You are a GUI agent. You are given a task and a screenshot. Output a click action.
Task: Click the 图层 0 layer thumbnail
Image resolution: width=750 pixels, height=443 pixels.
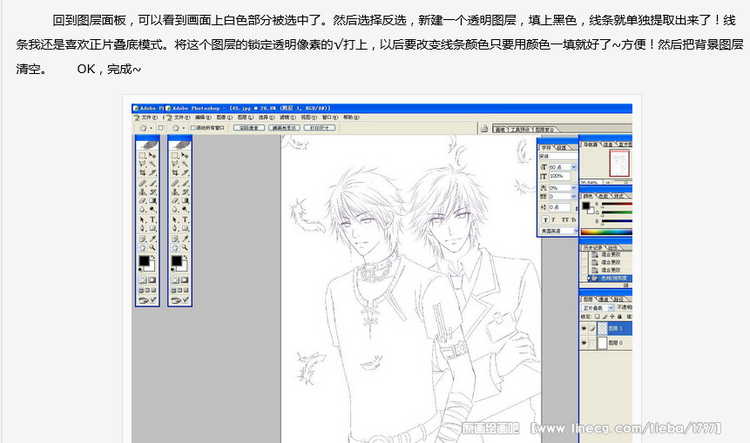pos(603,343)
